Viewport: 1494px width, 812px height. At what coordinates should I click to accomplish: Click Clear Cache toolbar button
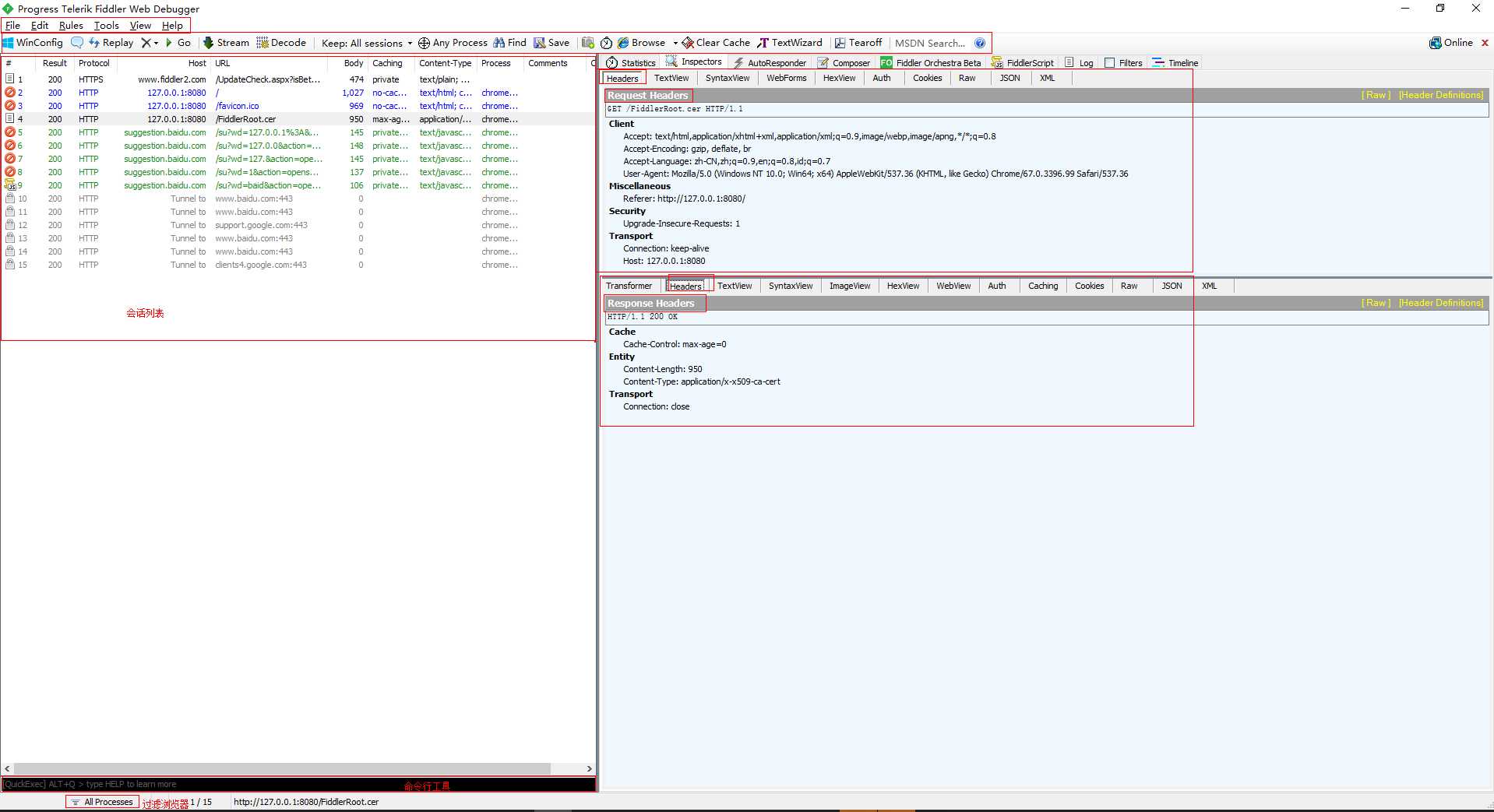click(x=716, y=43)
